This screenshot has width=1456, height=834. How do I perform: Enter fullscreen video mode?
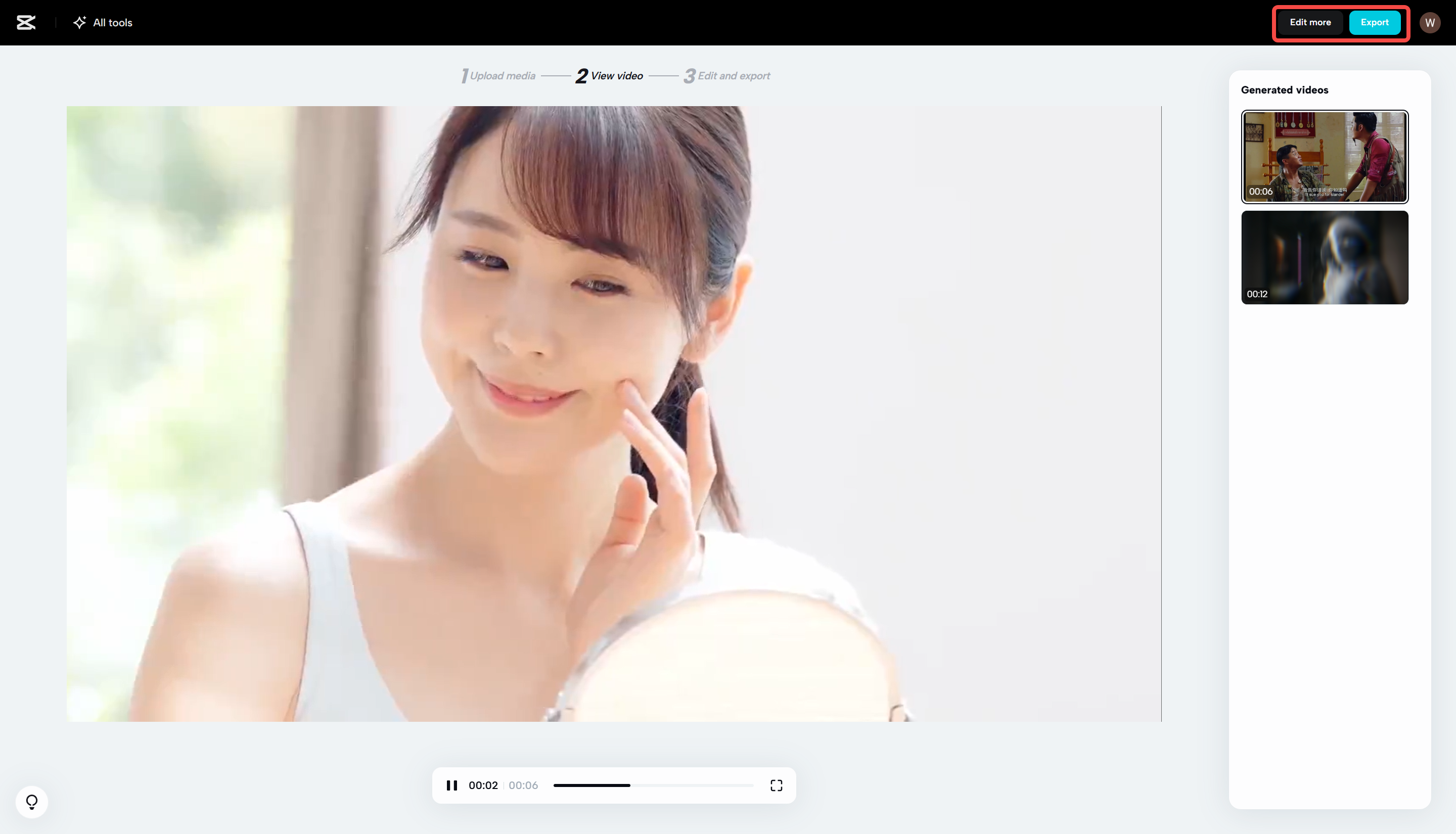point(776,785)
